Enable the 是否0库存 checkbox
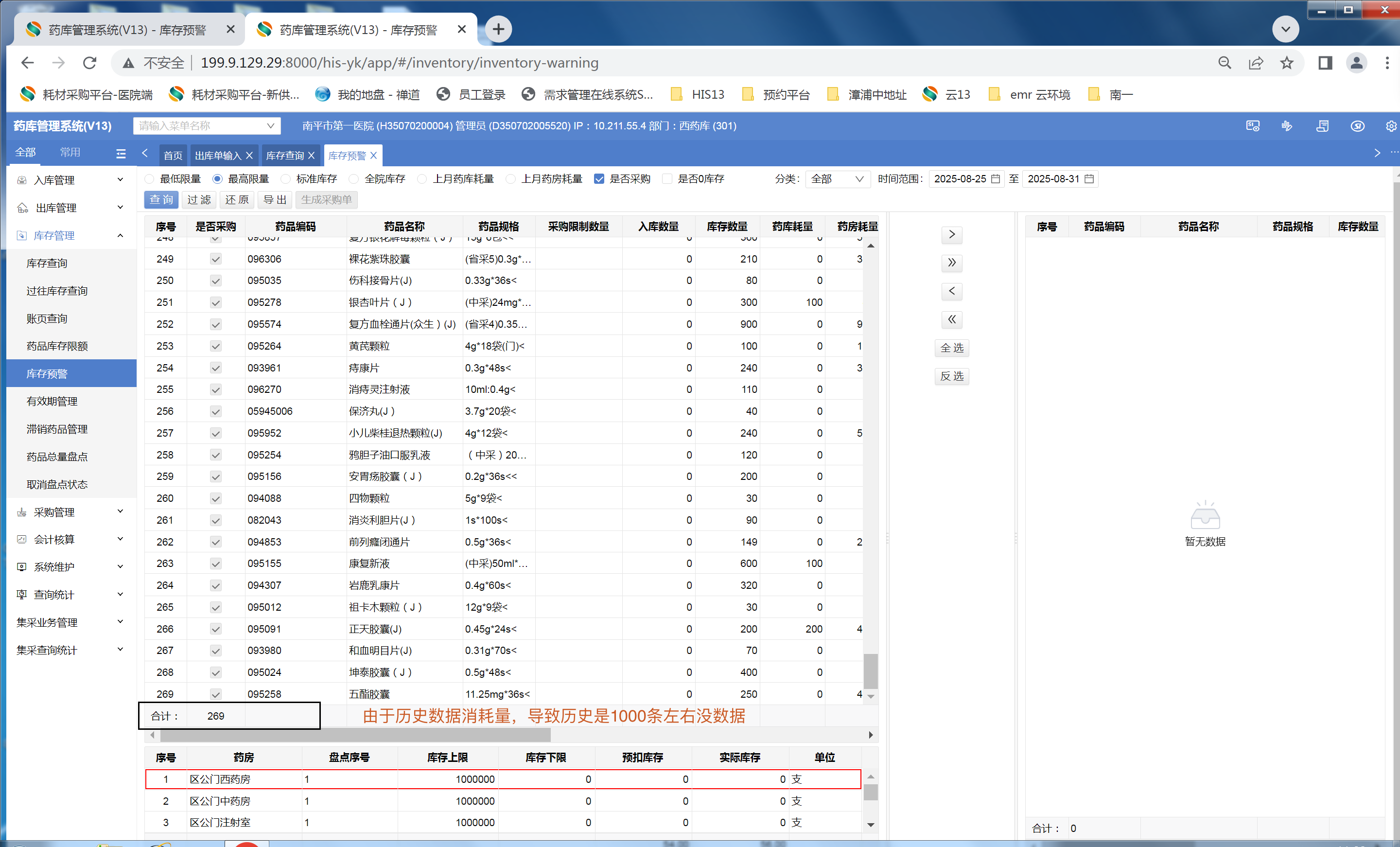Screen dimensions: 1400x847 [667, 179]
